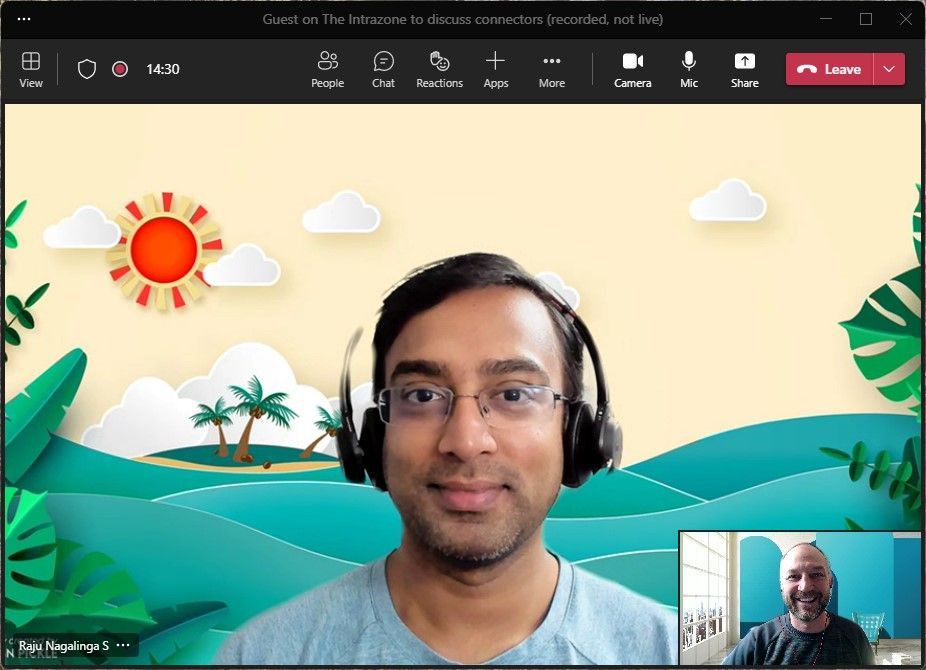The image size is (926, 670).
Task: Open the meeting Chat
Action: 383,70
